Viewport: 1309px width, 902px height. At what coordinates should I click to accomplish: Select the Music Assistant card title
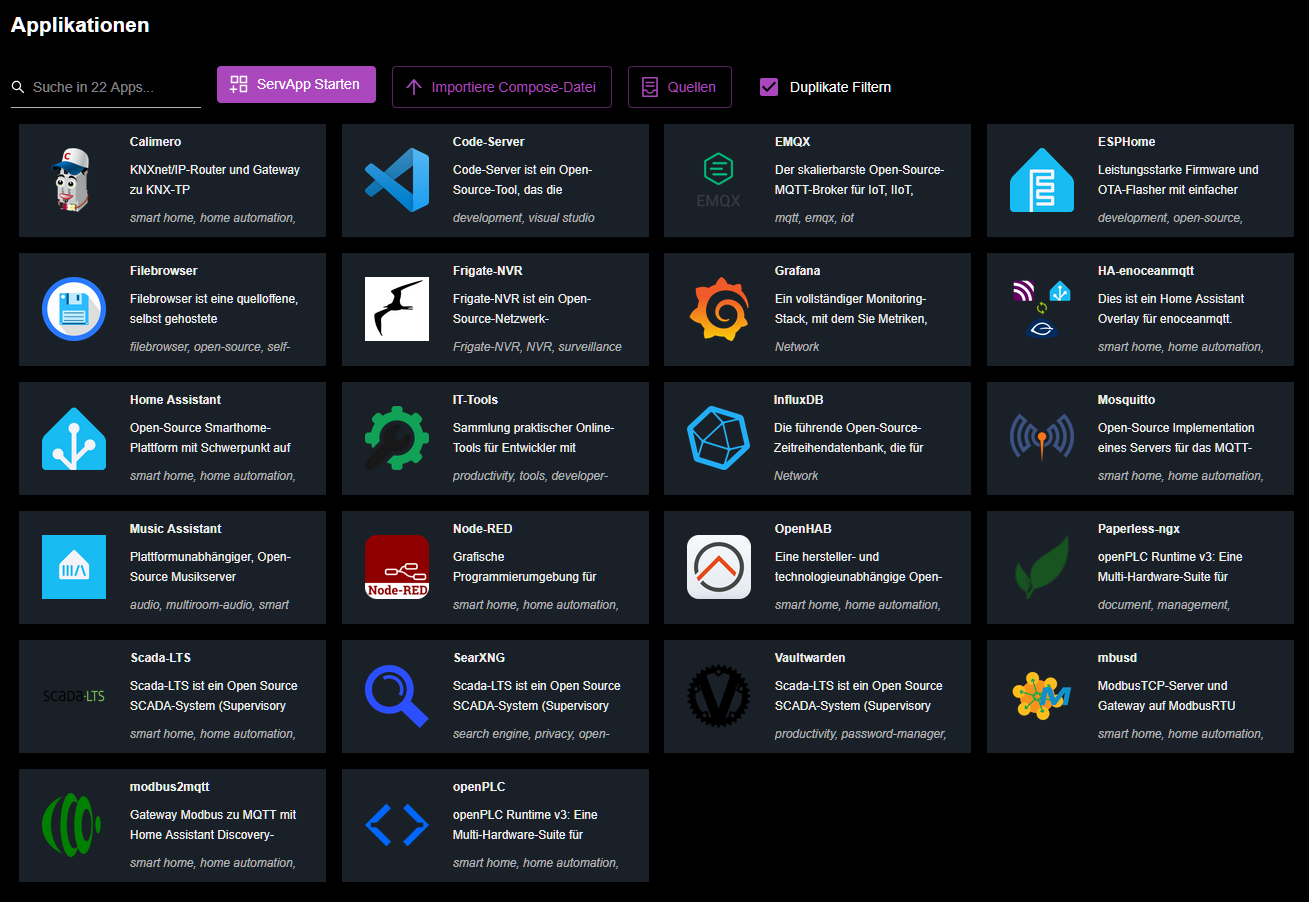[x=176, y=529]
